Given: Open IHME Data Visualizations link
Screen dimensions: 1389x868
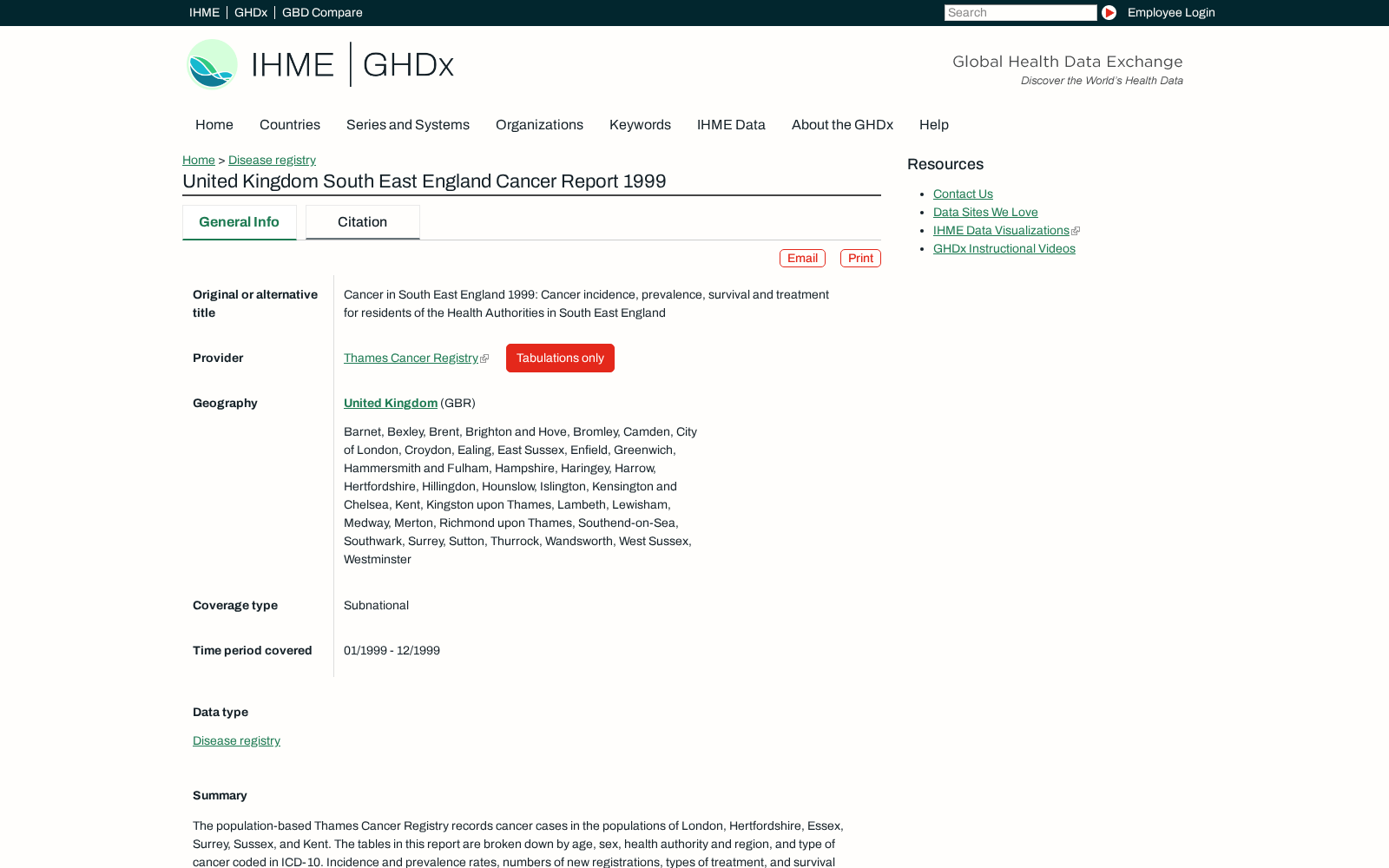Looking at the screenshot, I should click(1001, 231).
